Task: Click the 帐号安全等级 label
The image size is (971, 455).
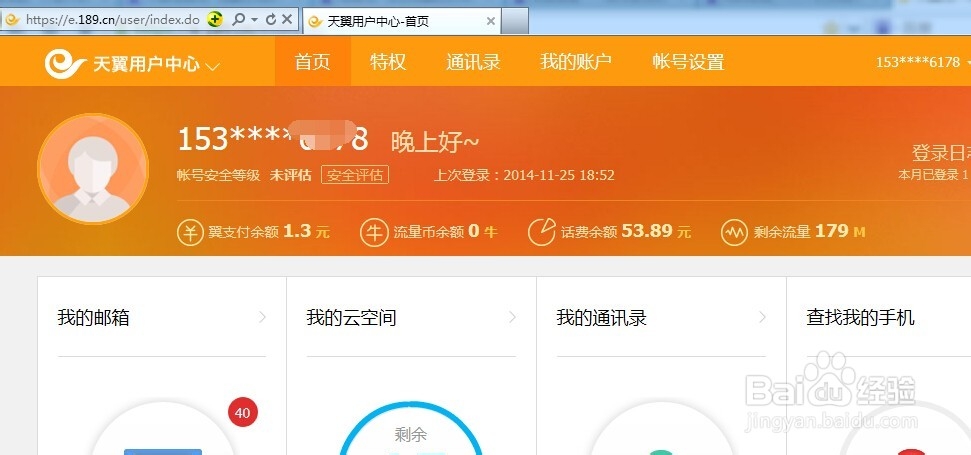Action: (219, 175)
